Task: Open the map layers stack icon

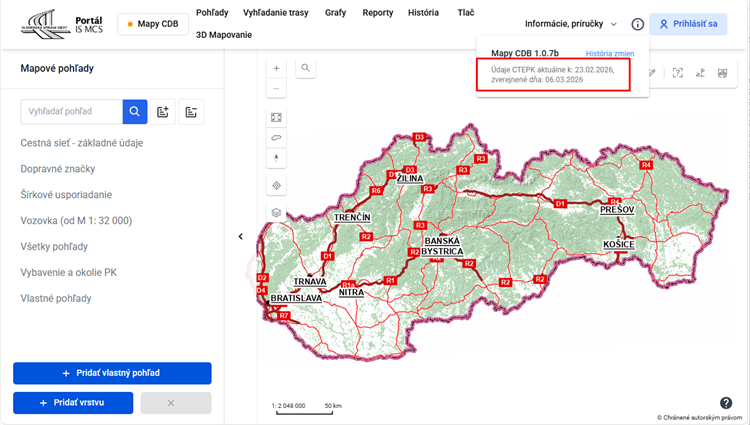Action: coord(277,213)
